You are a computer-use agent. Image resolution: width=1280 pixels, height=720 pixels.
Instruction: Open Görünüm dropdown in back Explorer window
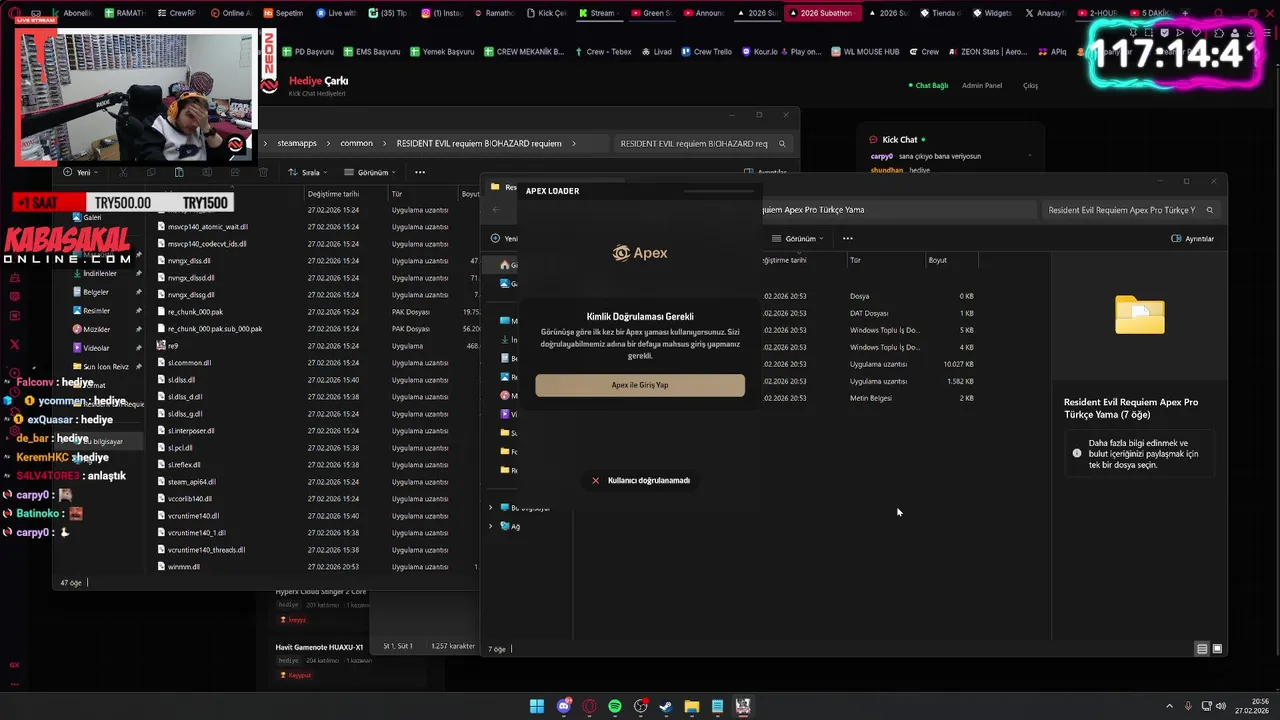(370, 172)
